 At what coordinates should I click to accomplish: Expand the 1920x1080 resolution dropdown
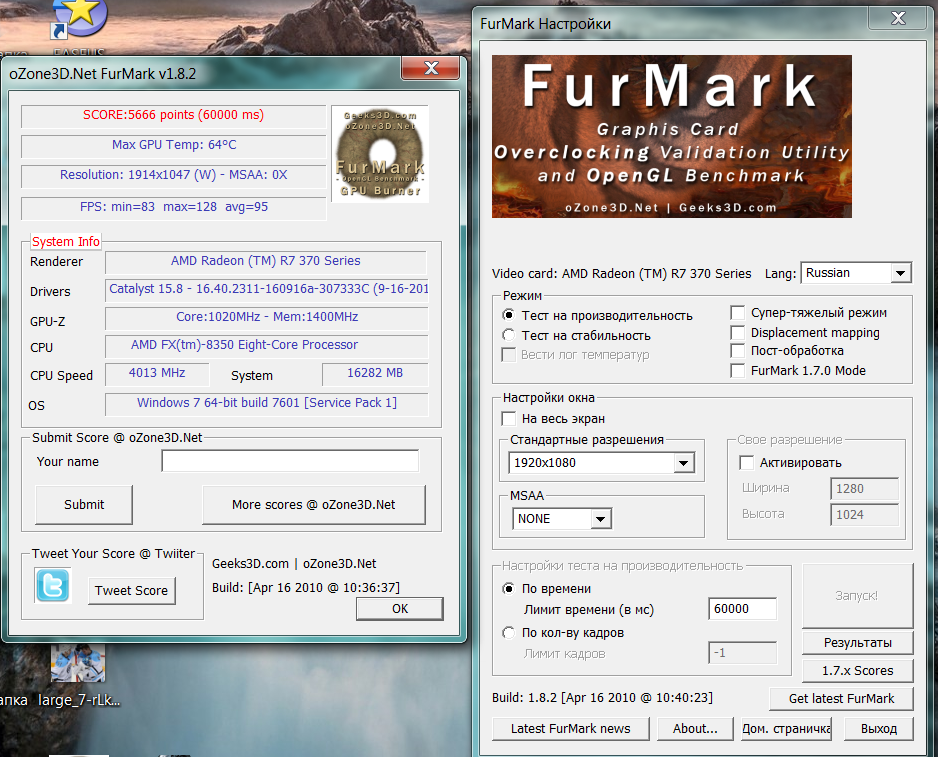click(x=683, y=463)
